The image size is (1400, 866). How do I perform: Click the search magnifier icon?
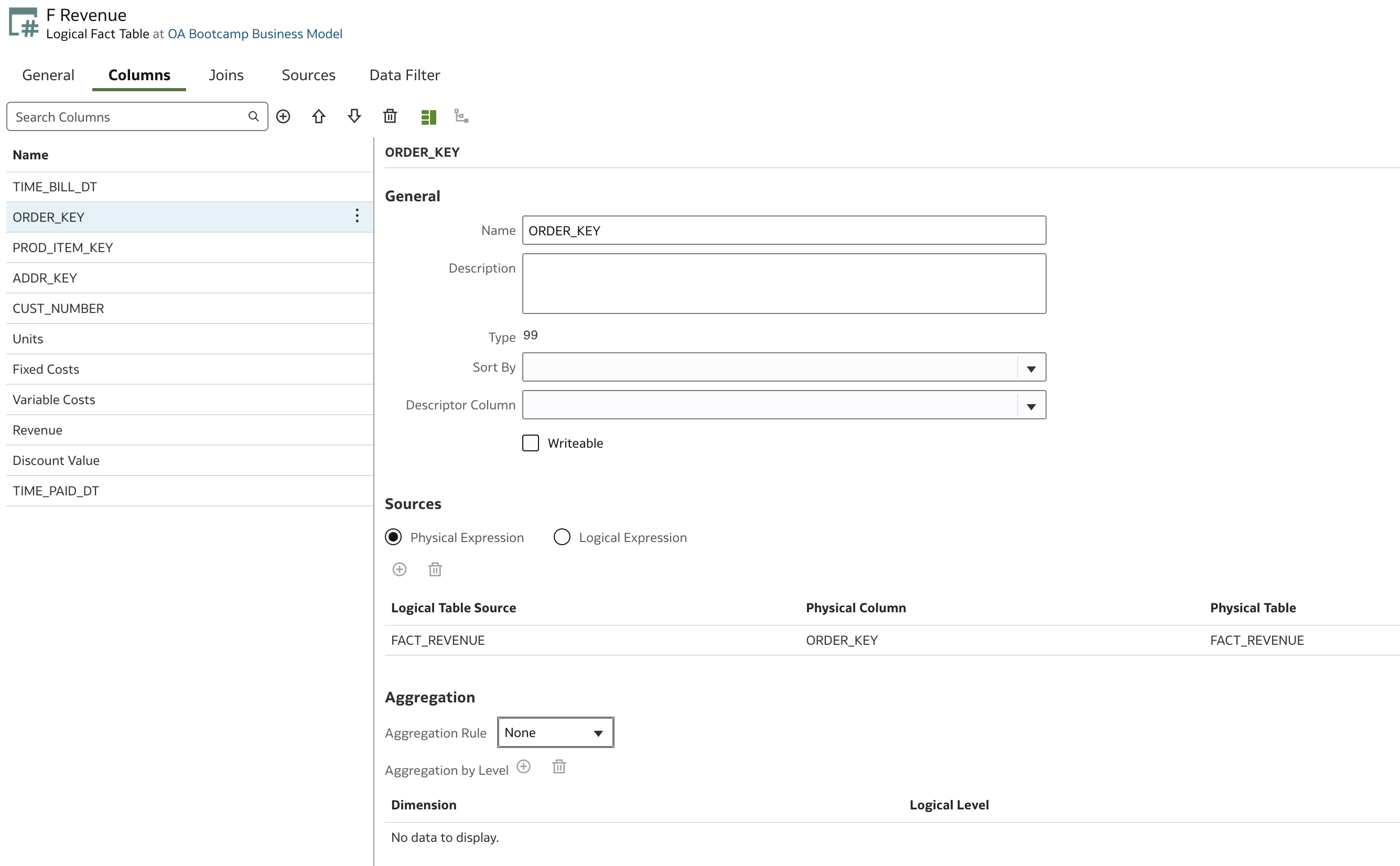click(x=253, y=117)
